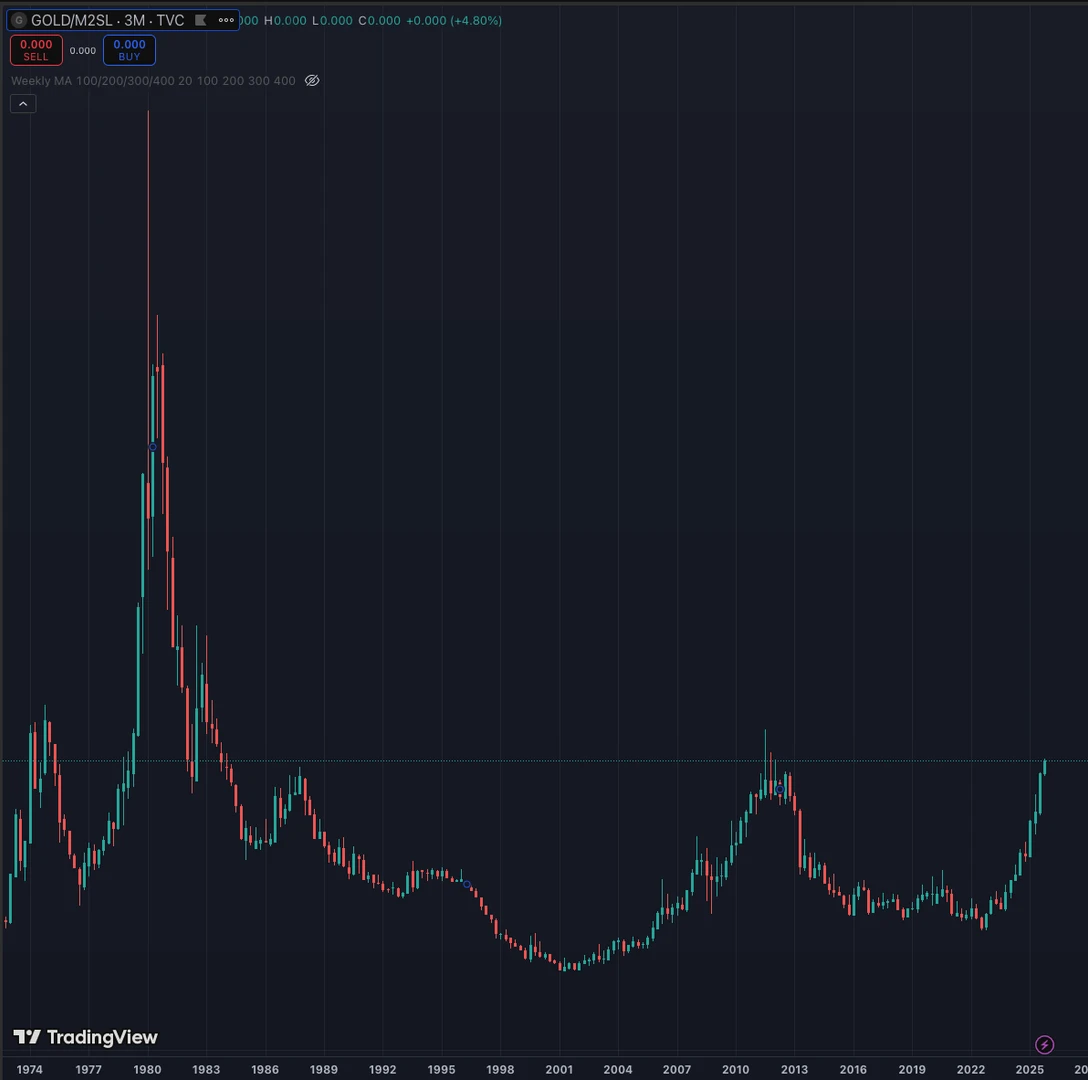Click the circle marker on the 1980 candle
The width and height of the screenshot is (1088, 1080).
pyautogui.click(x=153, y=447)
